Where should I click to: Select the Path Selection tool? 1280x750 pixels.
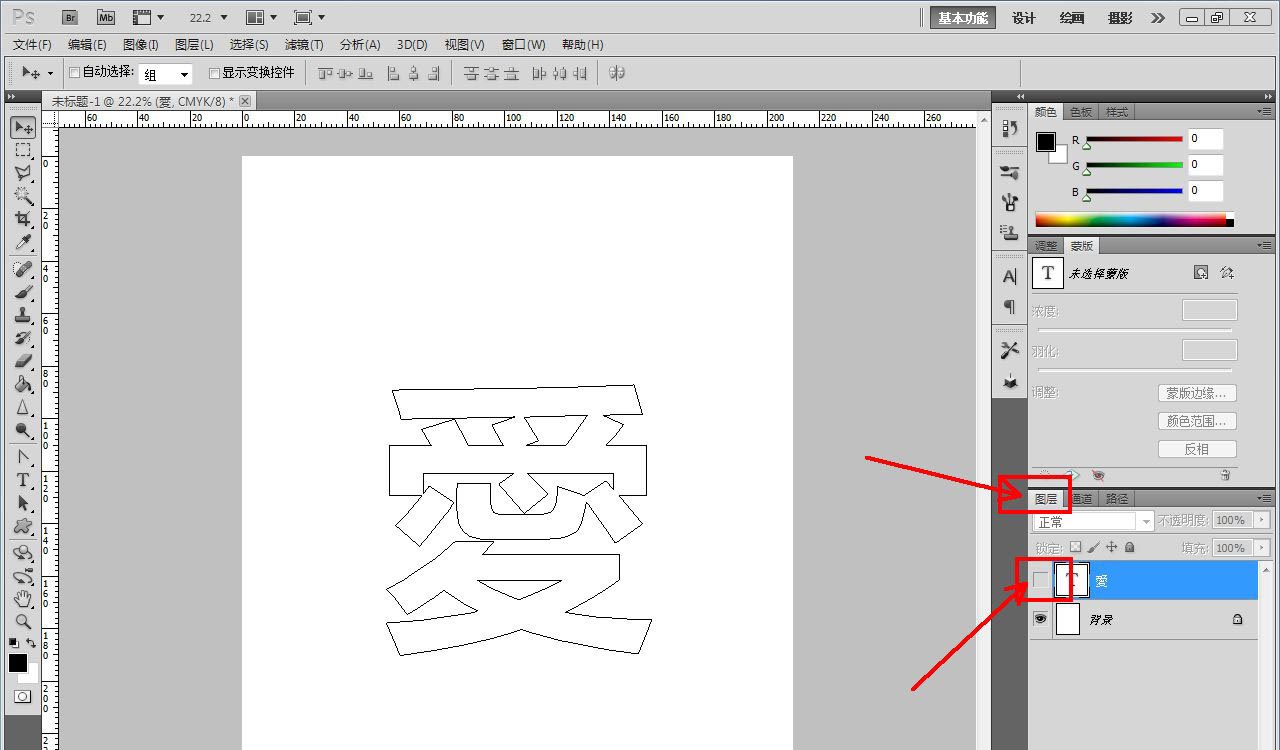point(23,503)
